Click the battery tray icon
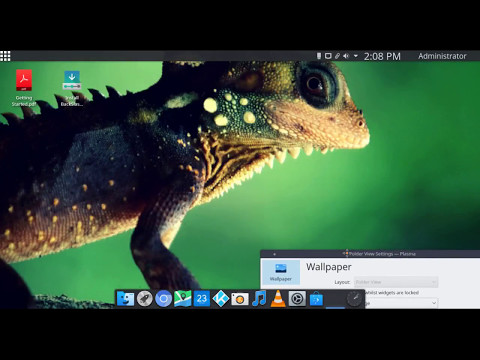This screenshot has width=480, height=360. [x=319, y=56]
